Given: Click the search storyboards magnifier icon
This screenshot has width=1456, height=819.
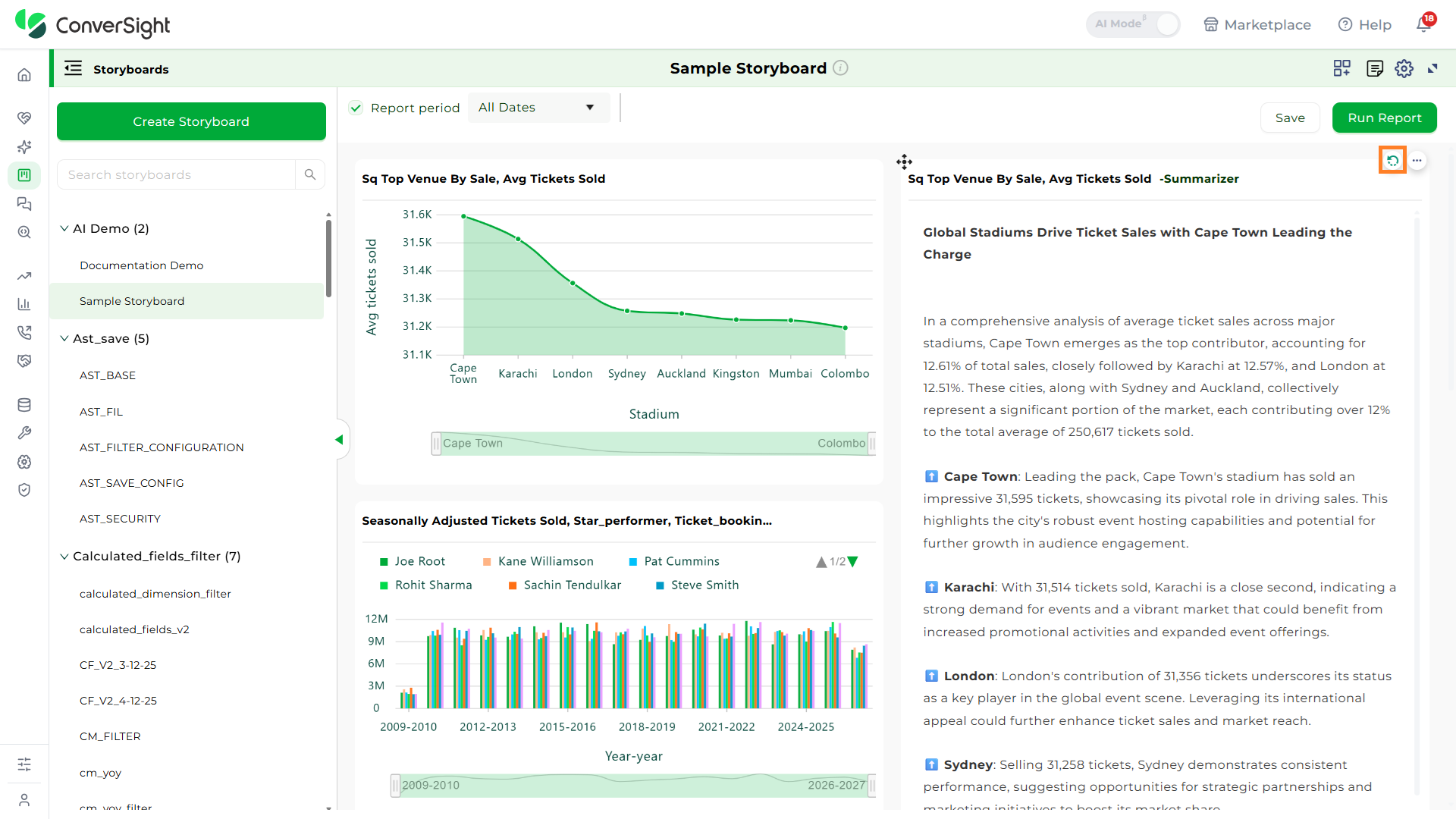Looking at the screenshot, I should click(310, 174).
